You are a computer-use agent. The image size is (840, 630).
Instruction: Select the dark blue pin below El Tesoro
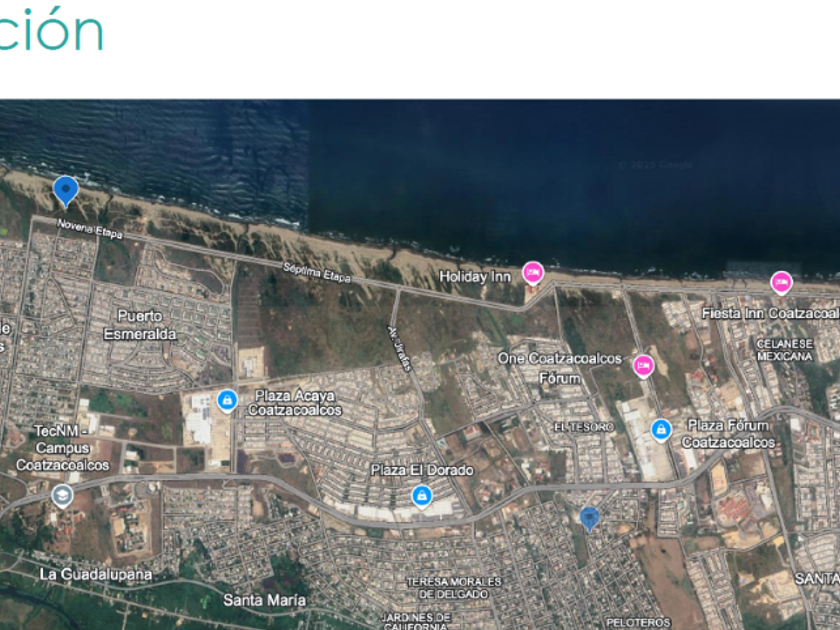(589, 519)
